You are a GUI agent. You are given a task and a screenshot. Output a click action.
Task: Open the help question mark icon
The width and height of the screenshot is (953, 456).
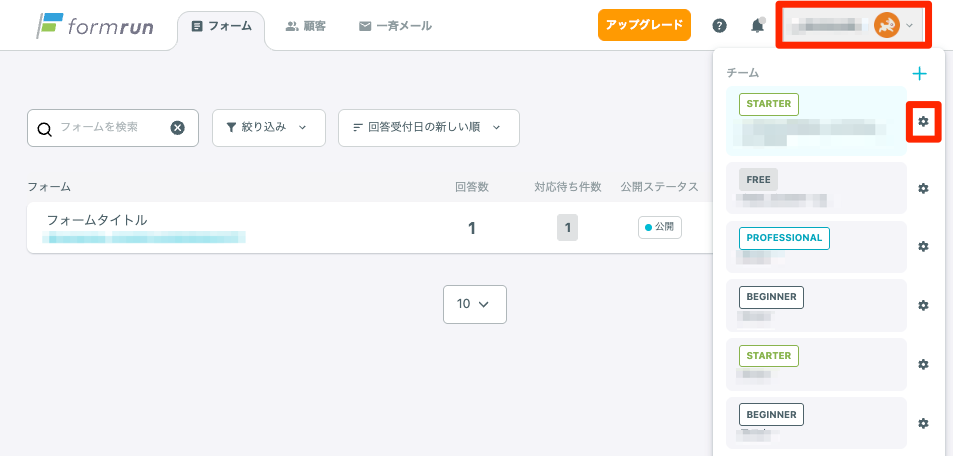tap(719, 26)
